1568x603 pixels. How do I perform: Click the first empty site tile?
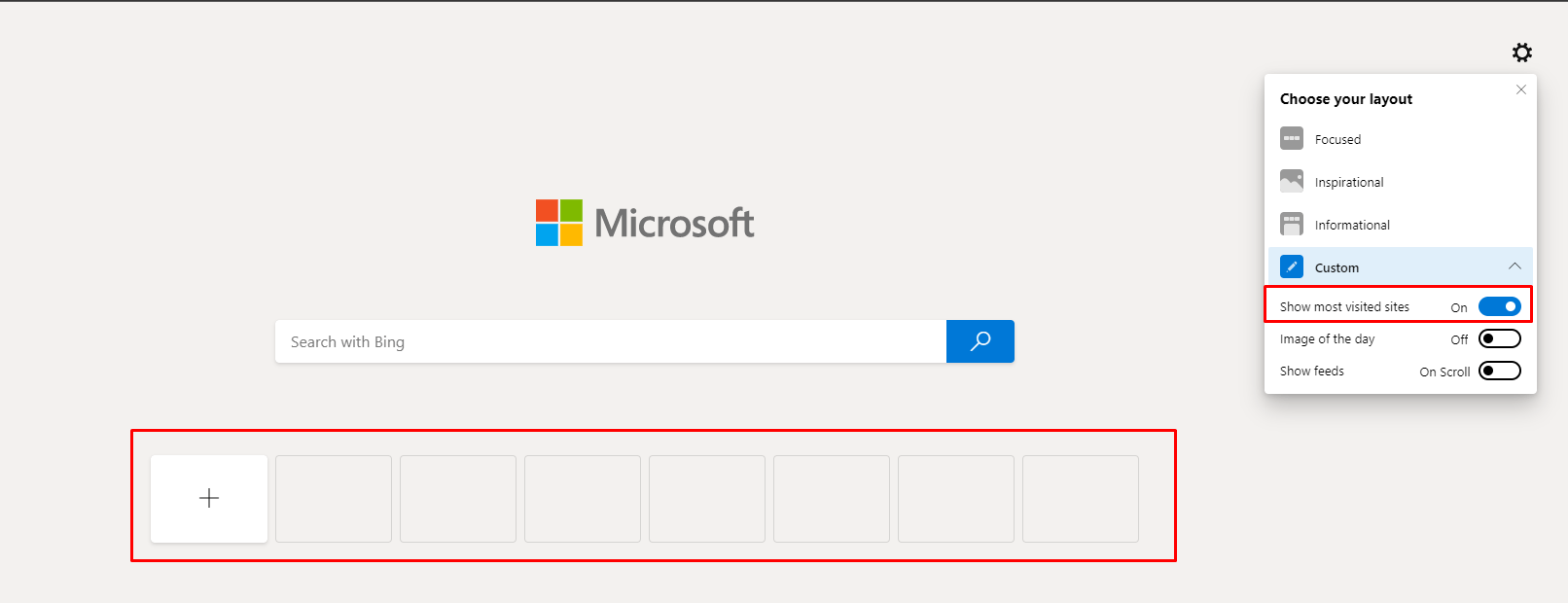334,498
